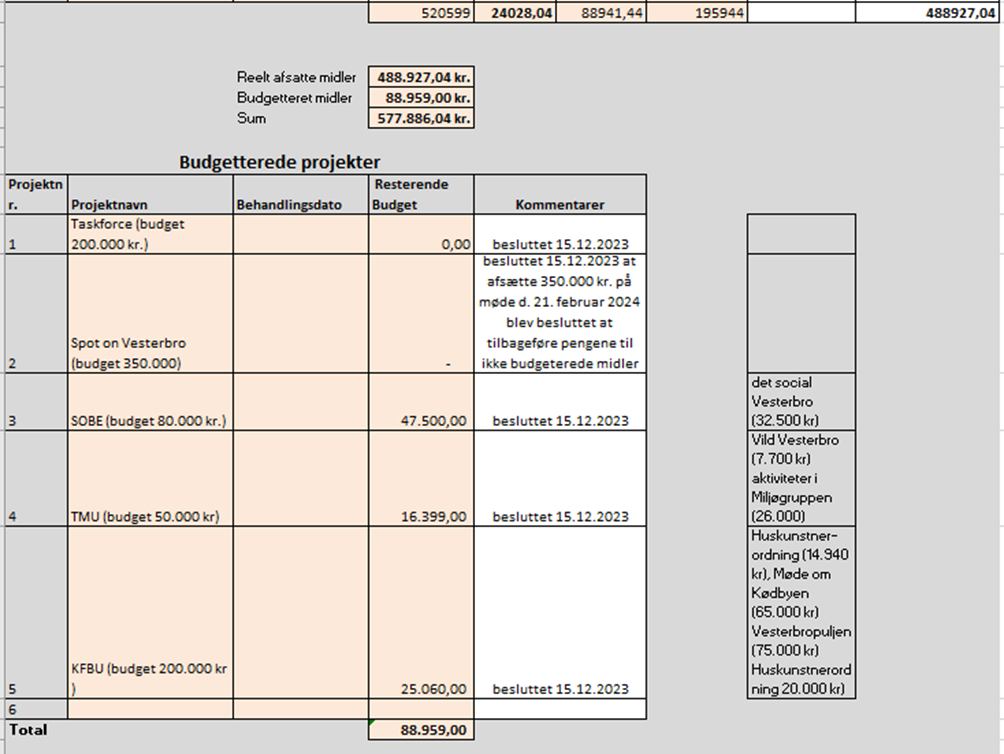
Task: Click the remaining budget 16.399,00
Action: (421, 479)
